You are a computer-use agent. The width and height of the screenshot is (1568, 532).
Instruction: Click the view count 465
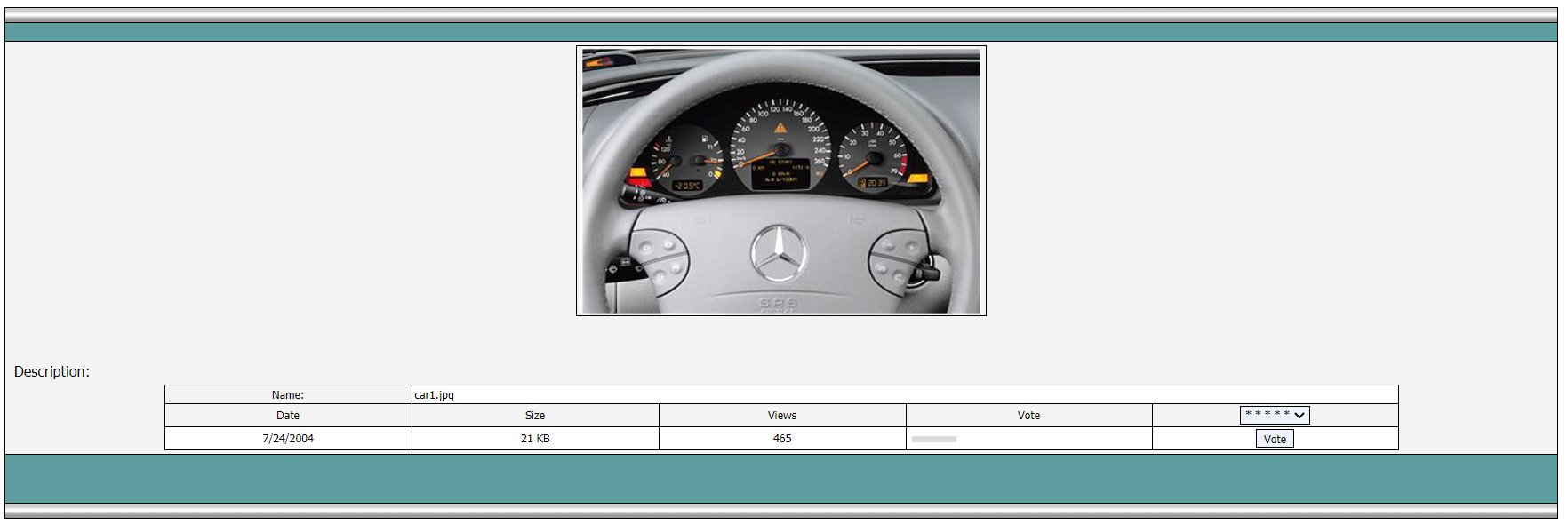(782, 439)
